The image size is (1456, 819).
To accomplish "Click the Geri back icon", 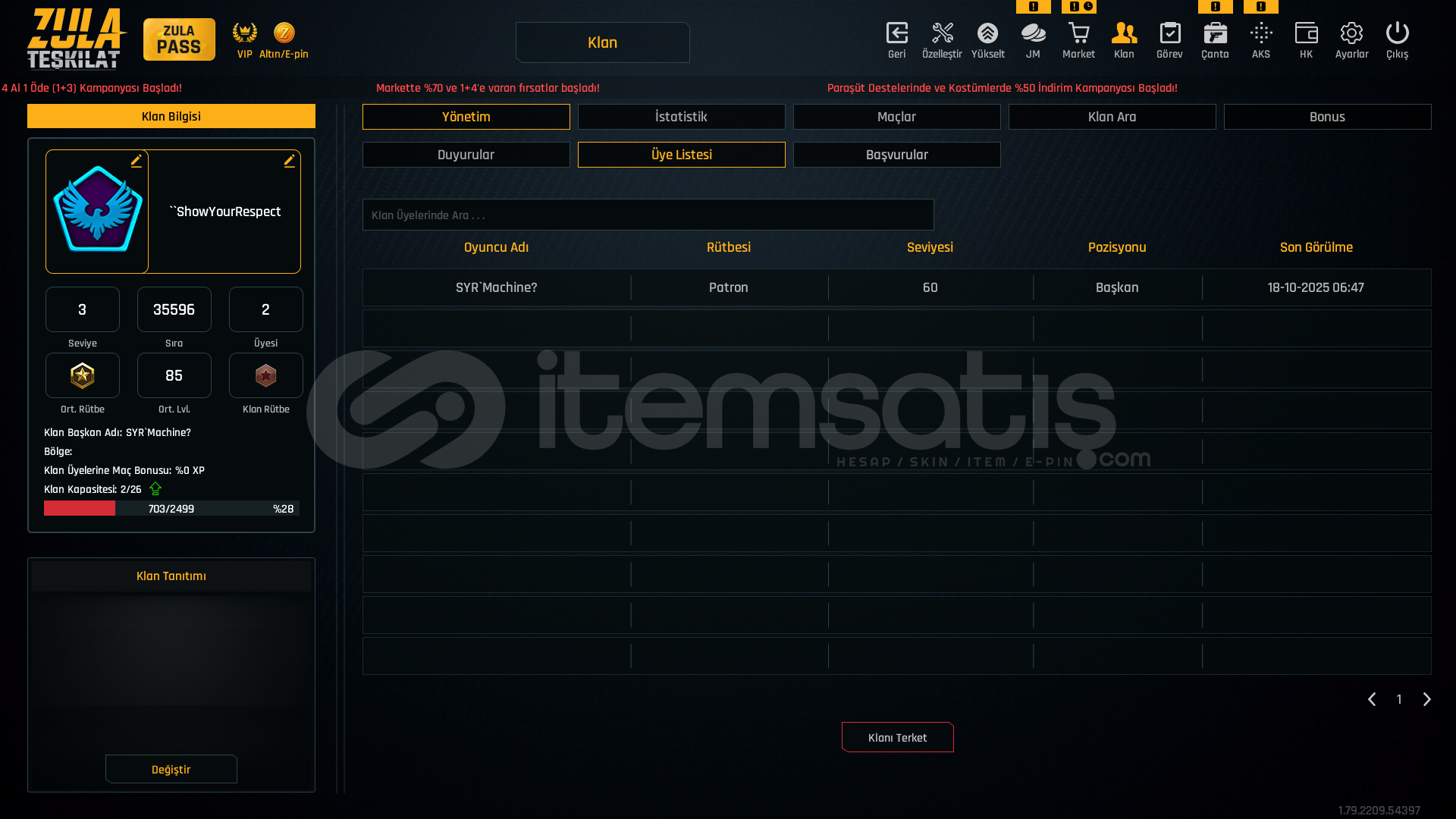I will click(896, 34).
